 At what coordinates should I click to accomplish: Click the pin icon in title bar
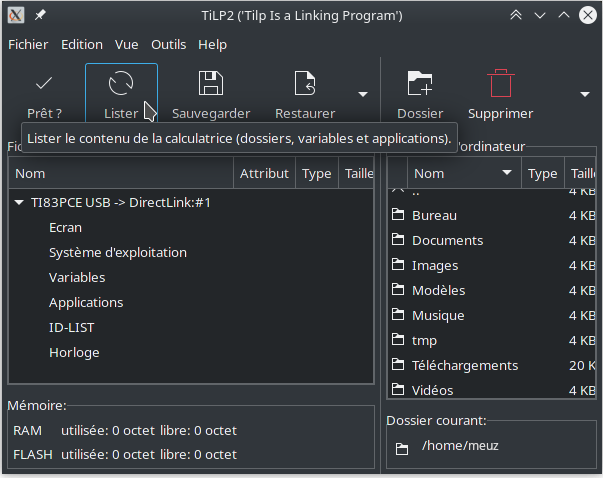(x=40, y=15)
